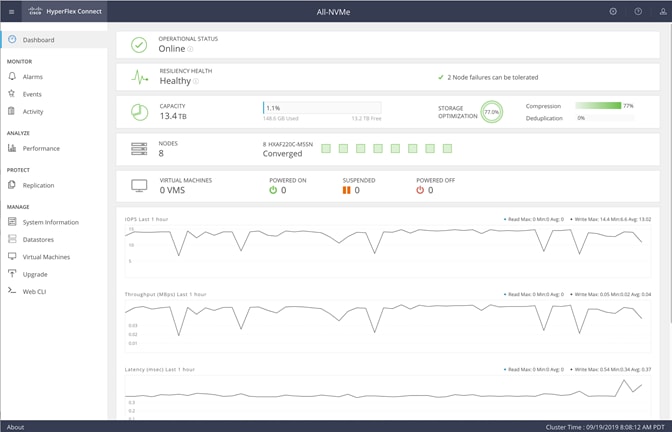Click the Virtual Machines monitor icon
Image resolution: width=672 pixels, height=432 pixels.
pyautogui.click(x=12, y=256)
